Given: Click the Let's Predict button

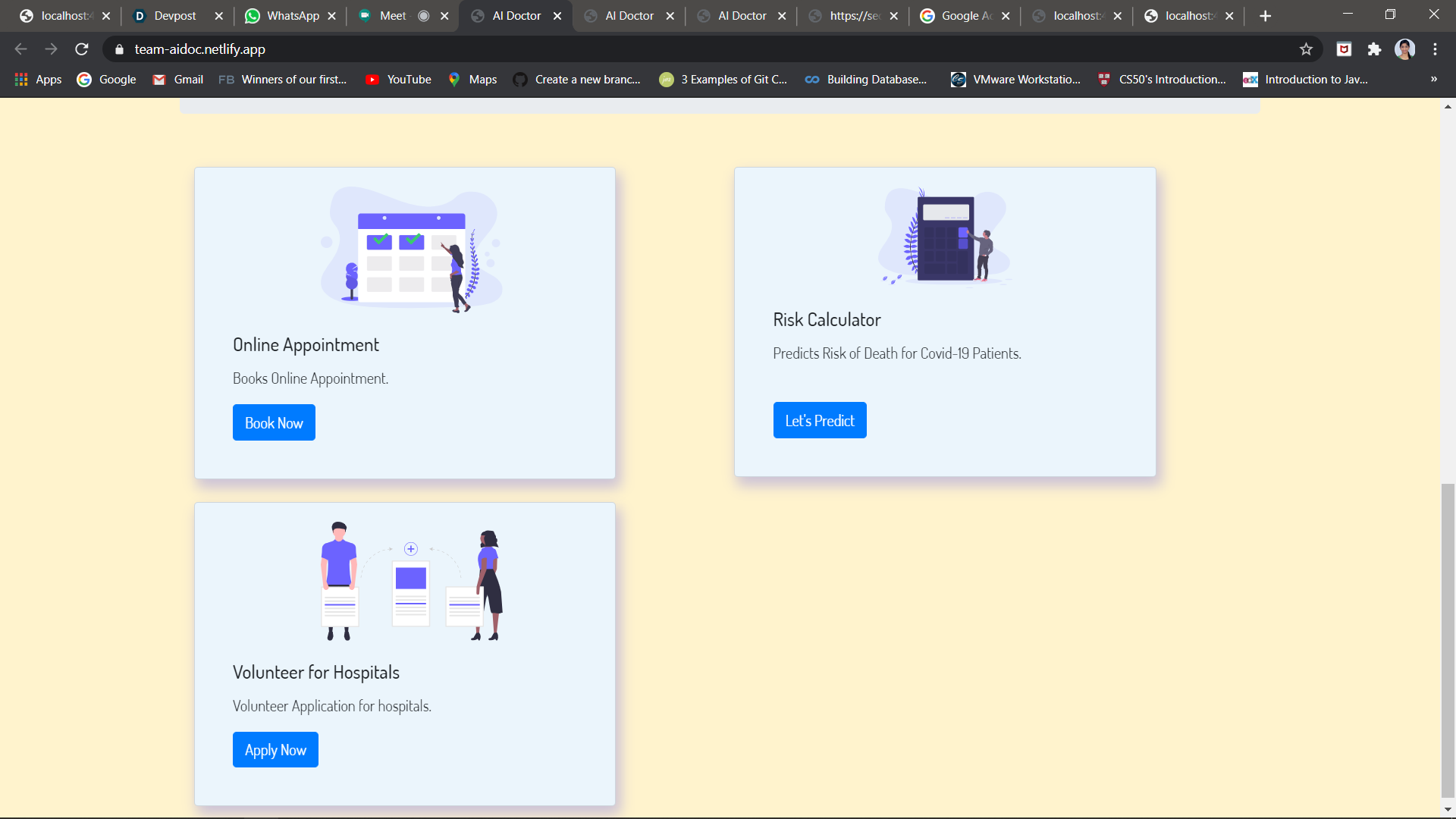Looking at the screenshot, I should click(819, 420).
